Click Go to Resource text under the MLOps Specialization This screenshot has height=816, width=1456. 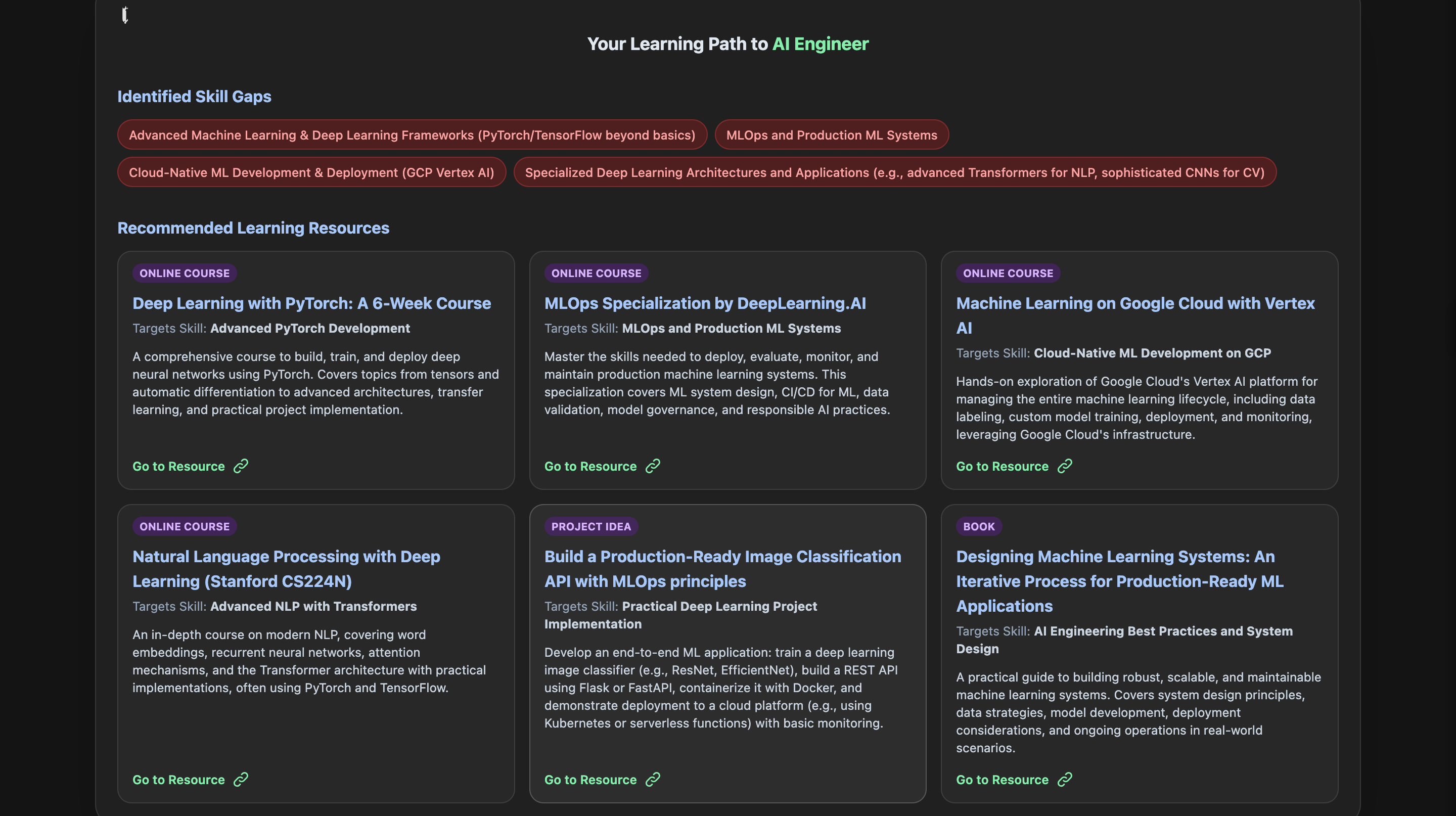tap(590, 466)
